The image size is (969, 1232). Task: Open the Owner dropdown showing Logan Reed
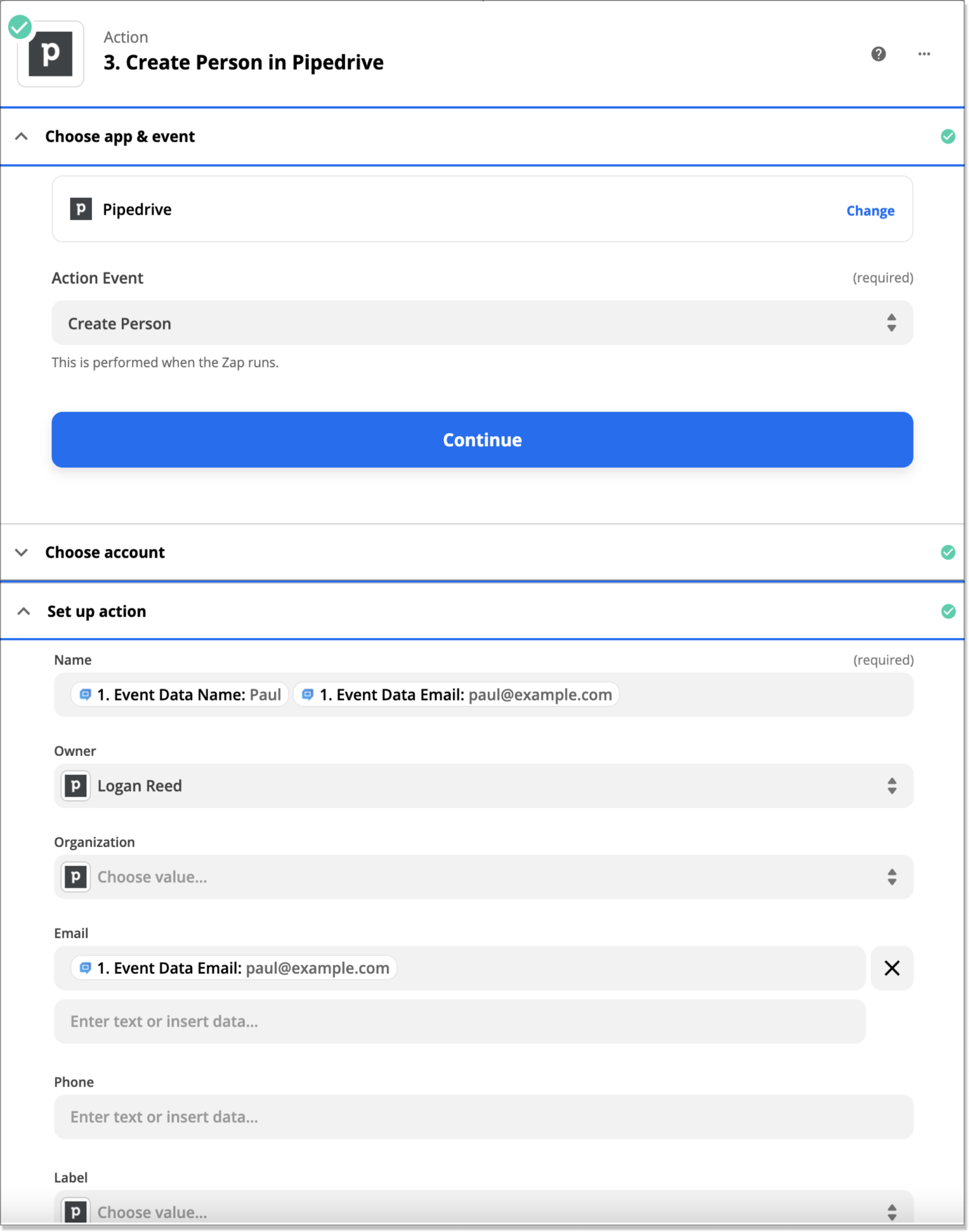click(x=483, y=786)
